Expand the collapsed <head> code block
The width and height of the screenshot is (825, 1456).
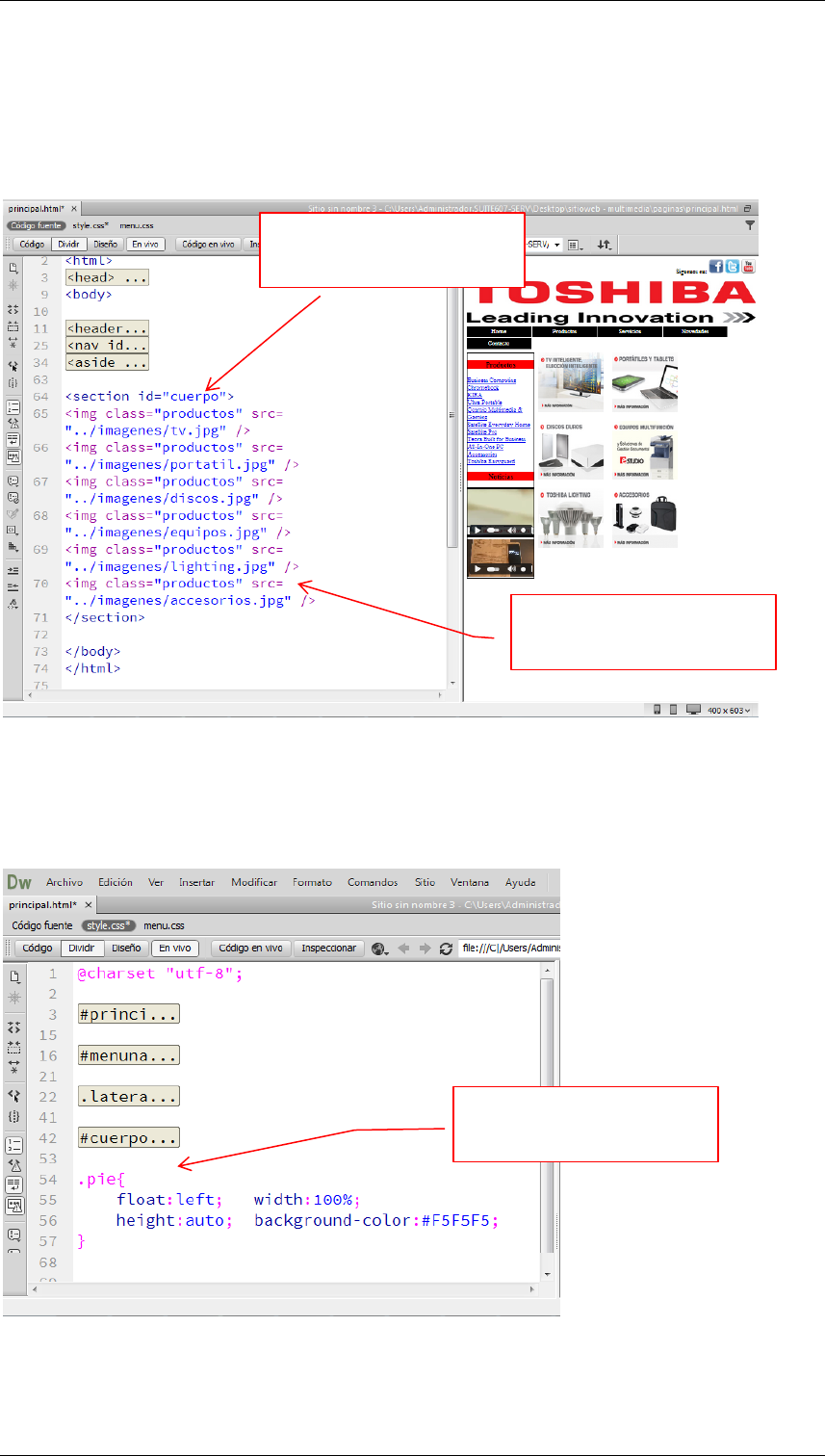[x=107, y=277]
